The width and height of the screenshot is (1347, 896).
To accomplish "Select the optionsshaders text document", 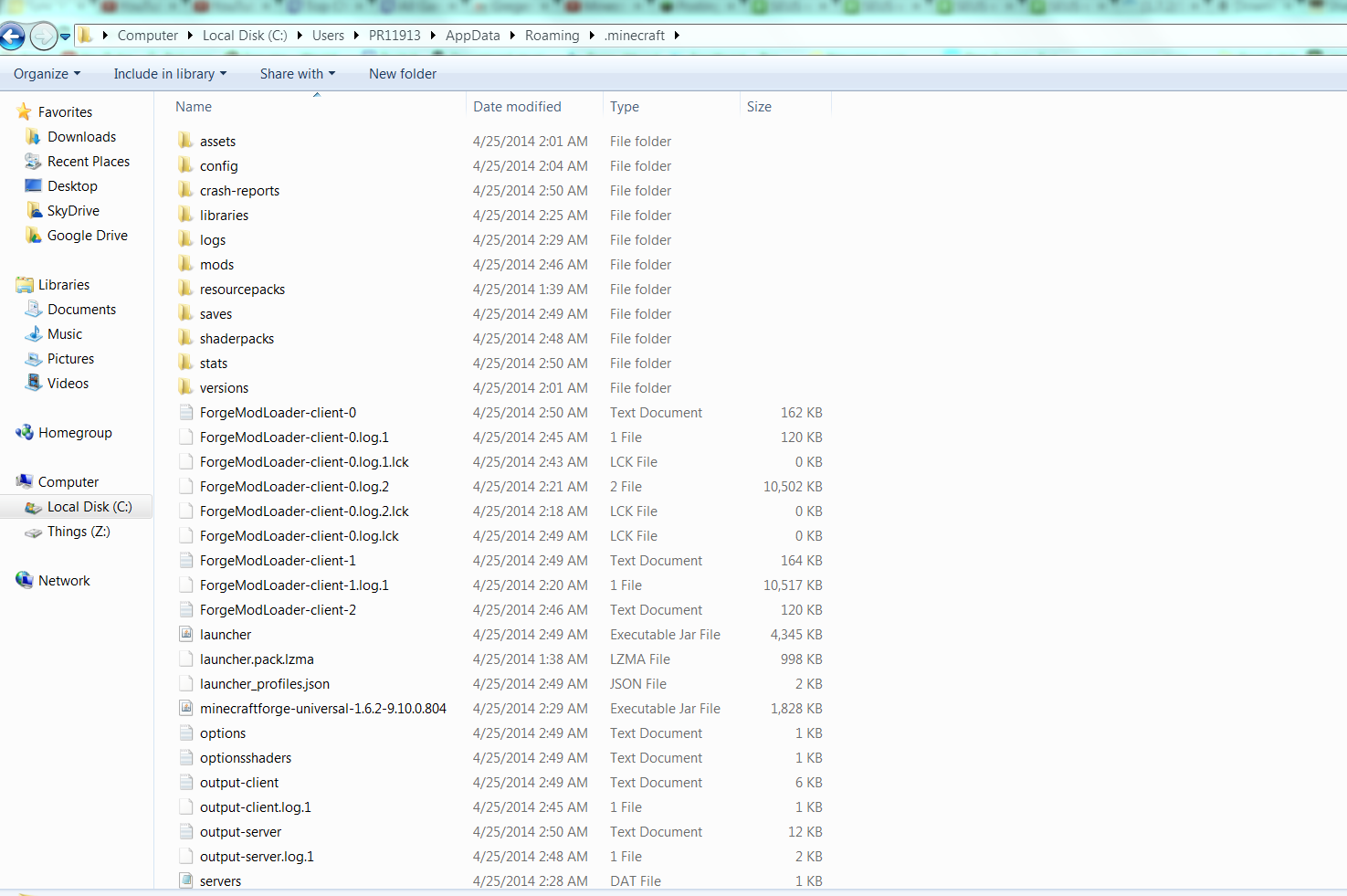I will [246, 758].
